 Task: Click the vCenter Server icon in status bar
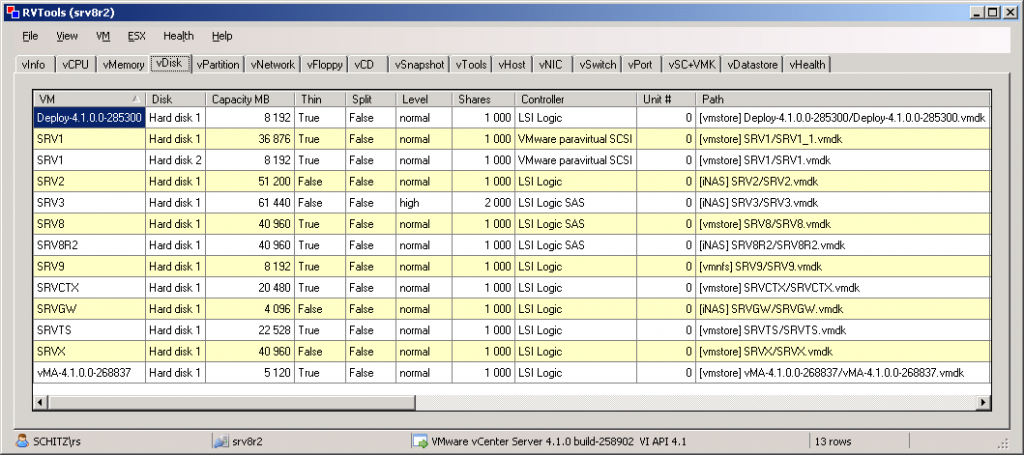pyautogui.click(x=420, y=441)
